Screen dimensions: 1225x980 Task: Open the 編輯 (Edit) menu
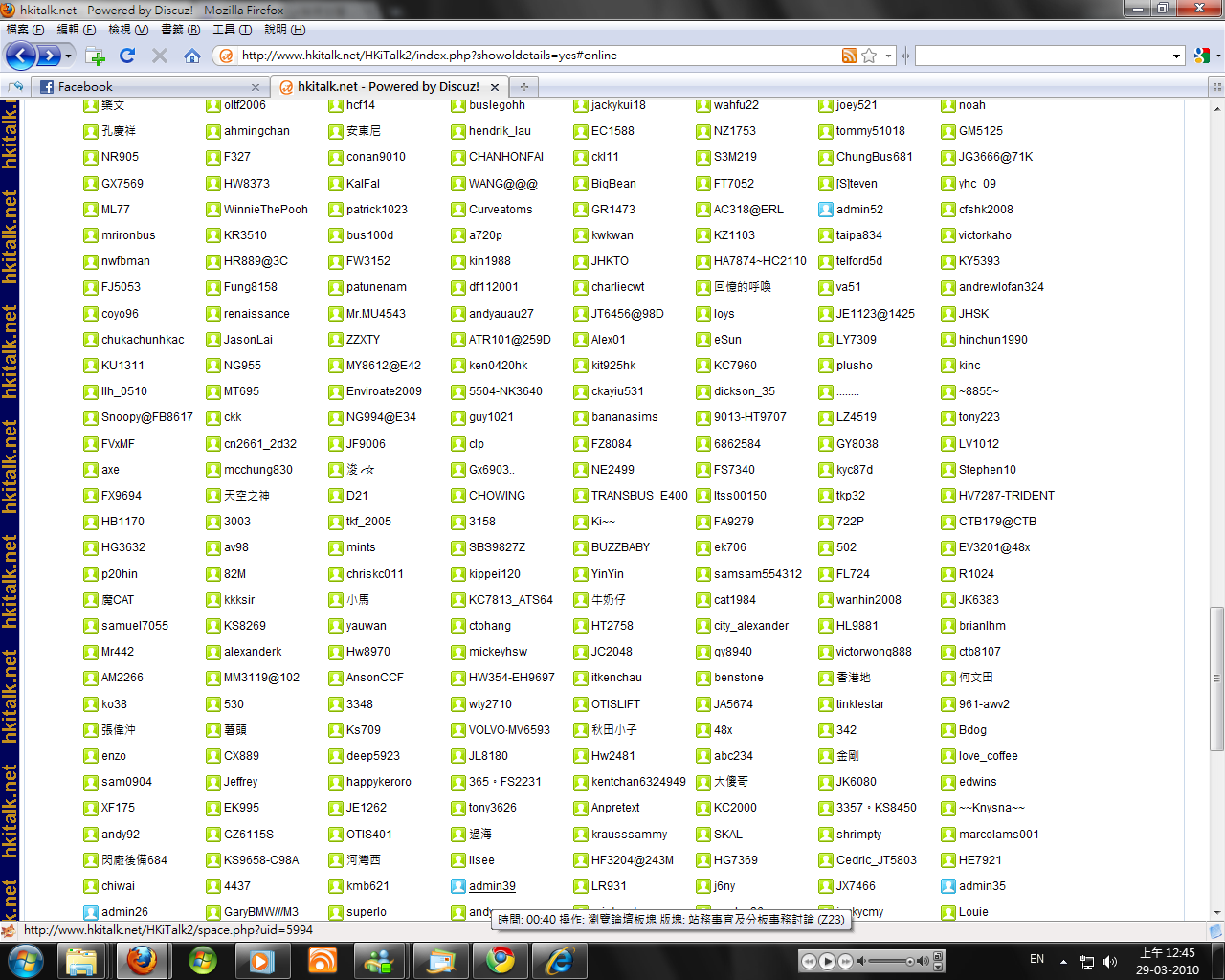[77, 30]
